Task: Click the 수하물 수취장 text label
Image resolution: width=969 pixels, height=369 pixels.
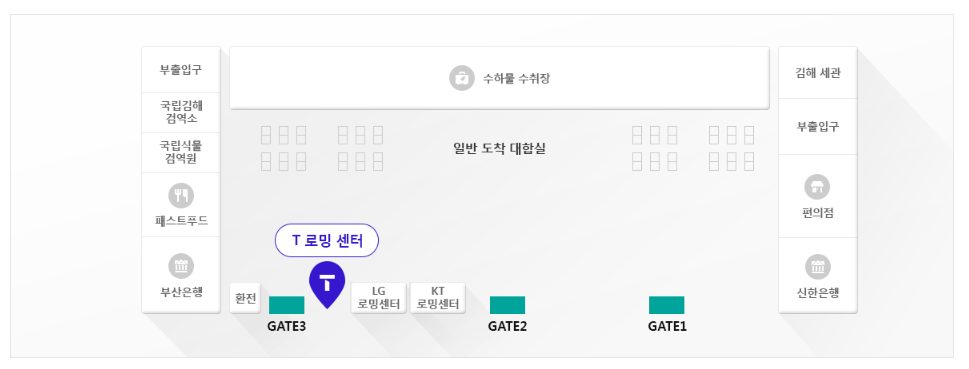Action: pos(517,78)
